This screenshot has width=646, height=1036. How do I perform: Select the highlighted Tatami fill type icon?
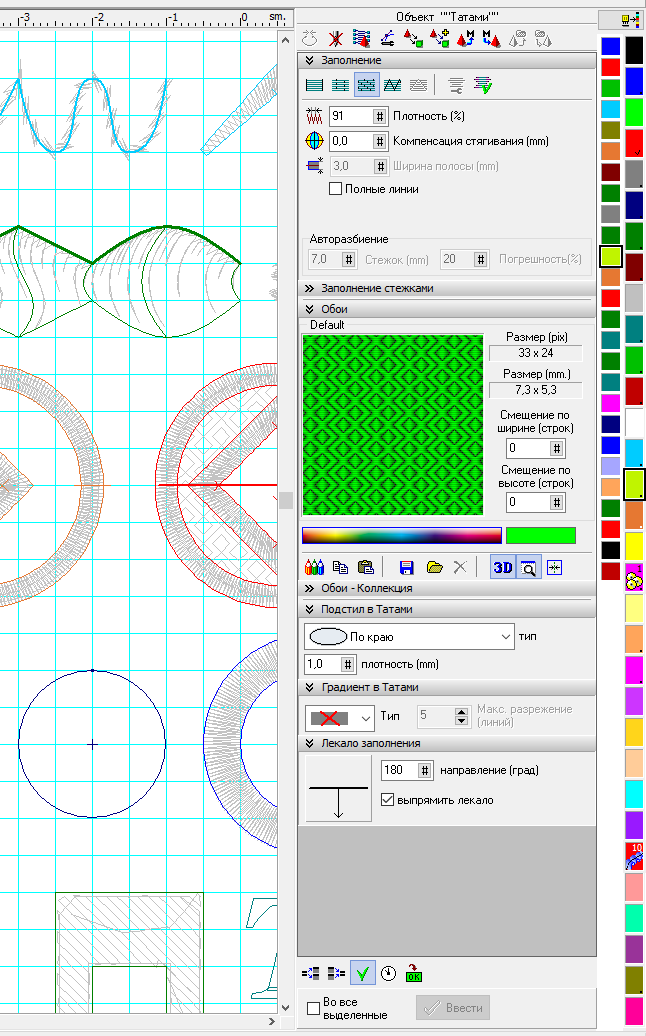click(x=367, y=85)
